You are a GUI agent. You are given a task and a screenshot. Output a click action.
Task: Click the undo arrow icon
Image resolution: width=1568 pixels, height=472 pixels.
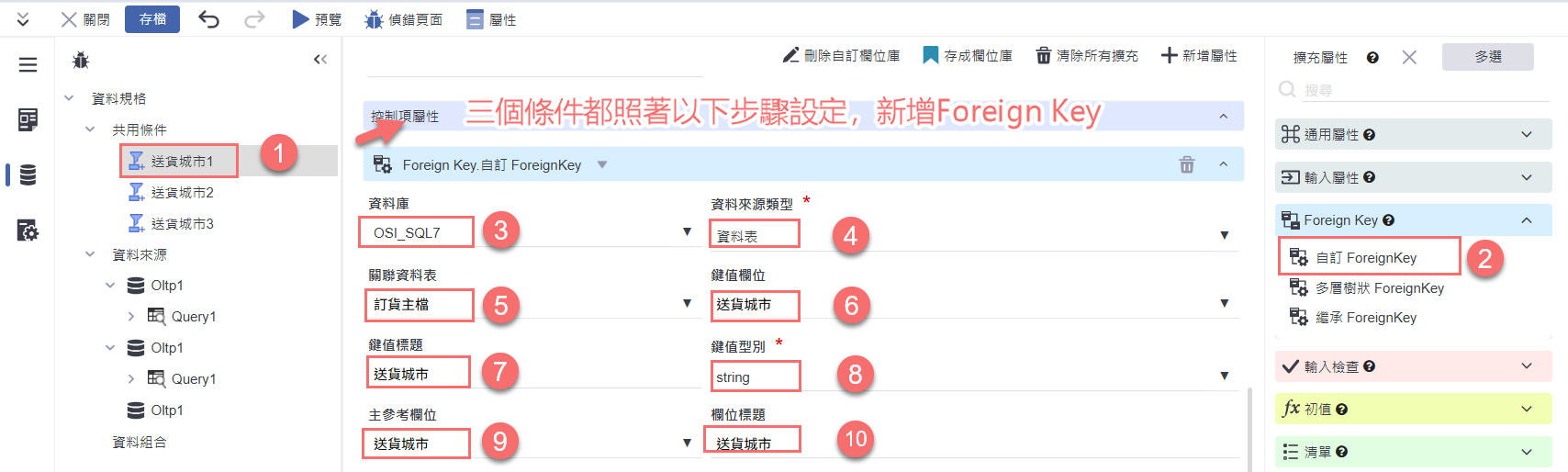[x=209, y=19]
